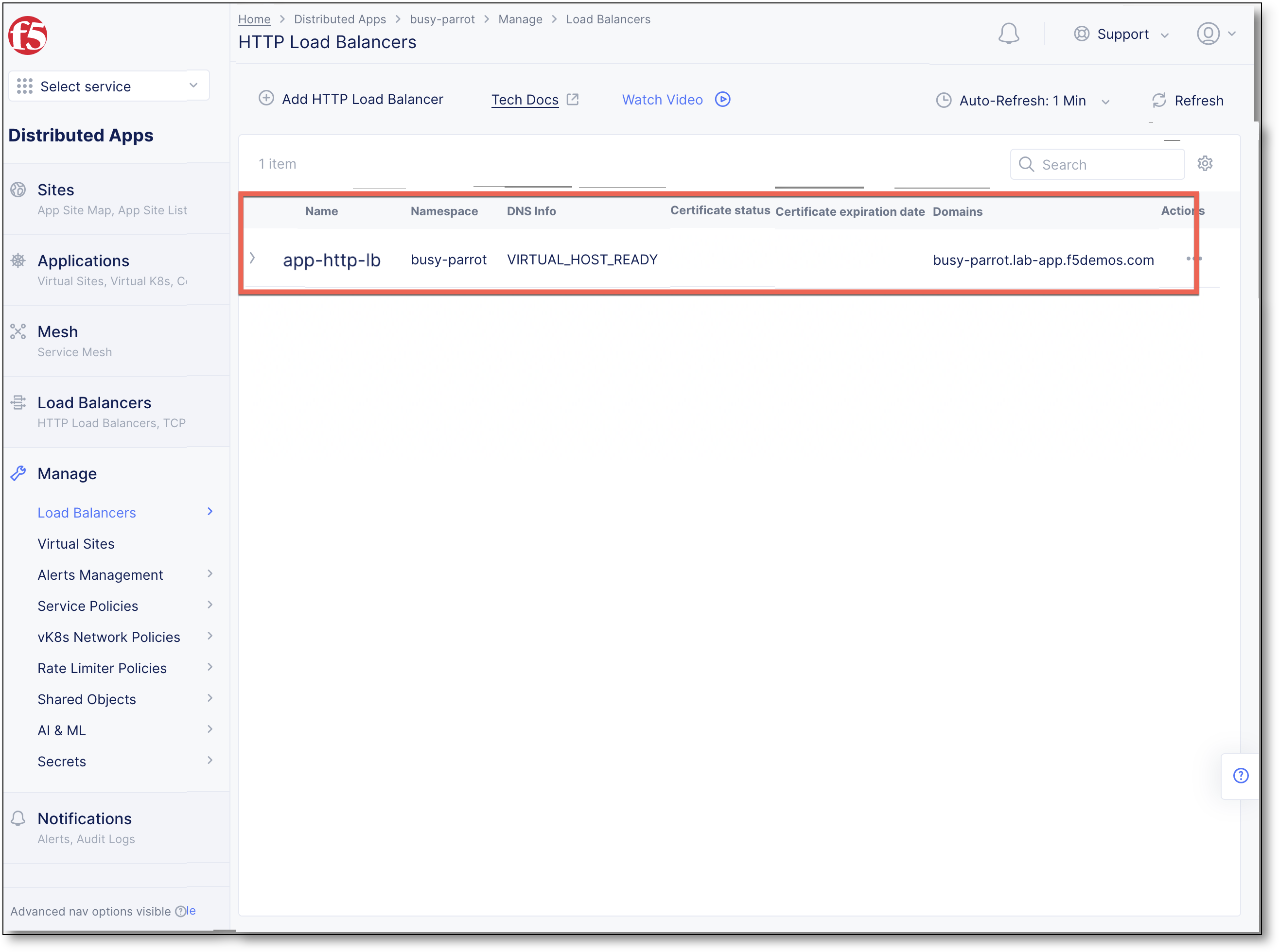Click the Watch Video play icon
The image size is (1279, 952).
pos(722,99)
